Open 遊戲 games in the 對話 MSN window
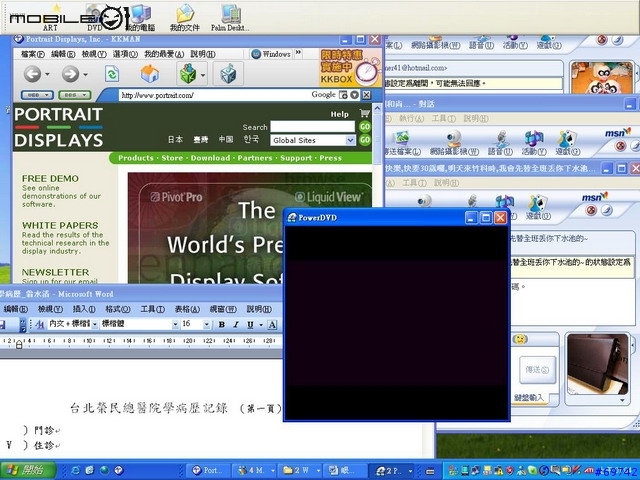The width and height of the screenshot is (640, 480). pyautogui.click(x=567, y=144)
